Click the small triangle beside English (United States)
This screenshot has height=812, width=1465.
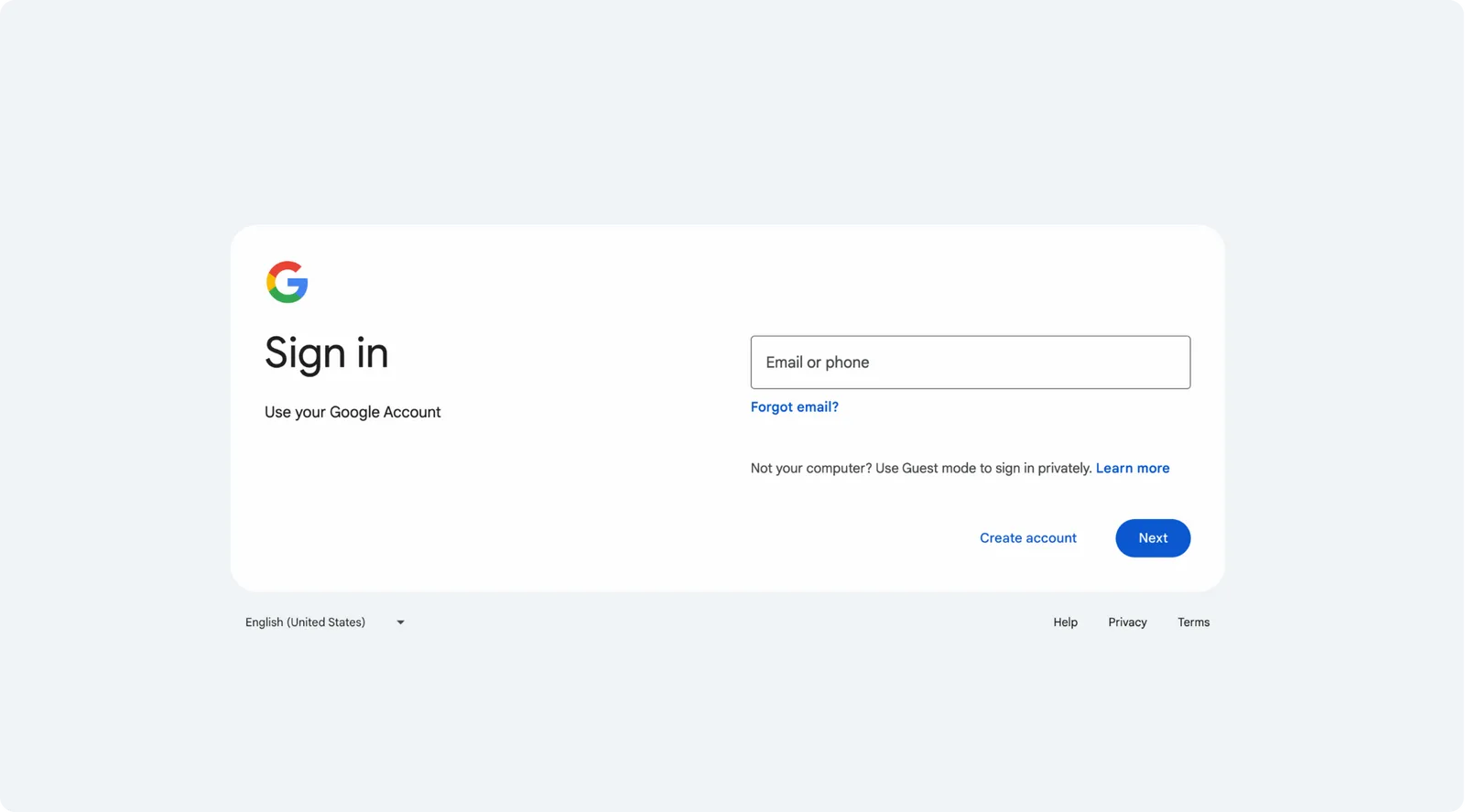click(x=400, y=623)
